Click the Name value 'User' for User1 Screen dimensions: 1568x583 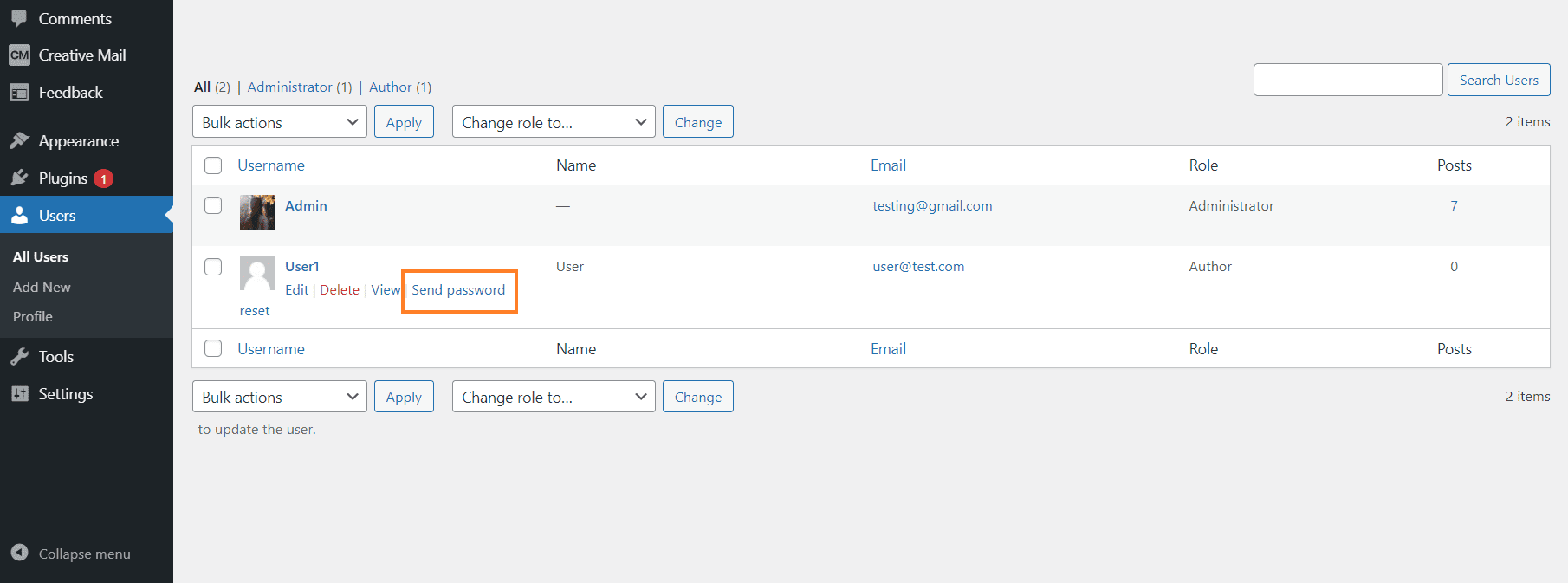pyautogui.click(x=570, y=266)
